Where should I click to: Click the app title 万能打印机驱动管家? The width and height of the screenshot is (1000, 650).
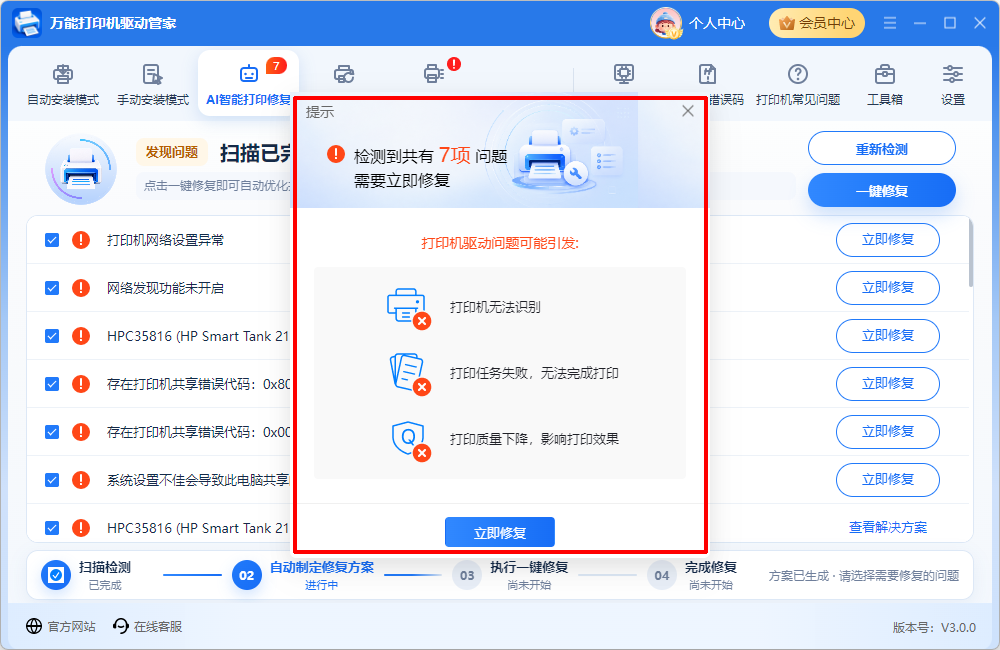[113, 24]
